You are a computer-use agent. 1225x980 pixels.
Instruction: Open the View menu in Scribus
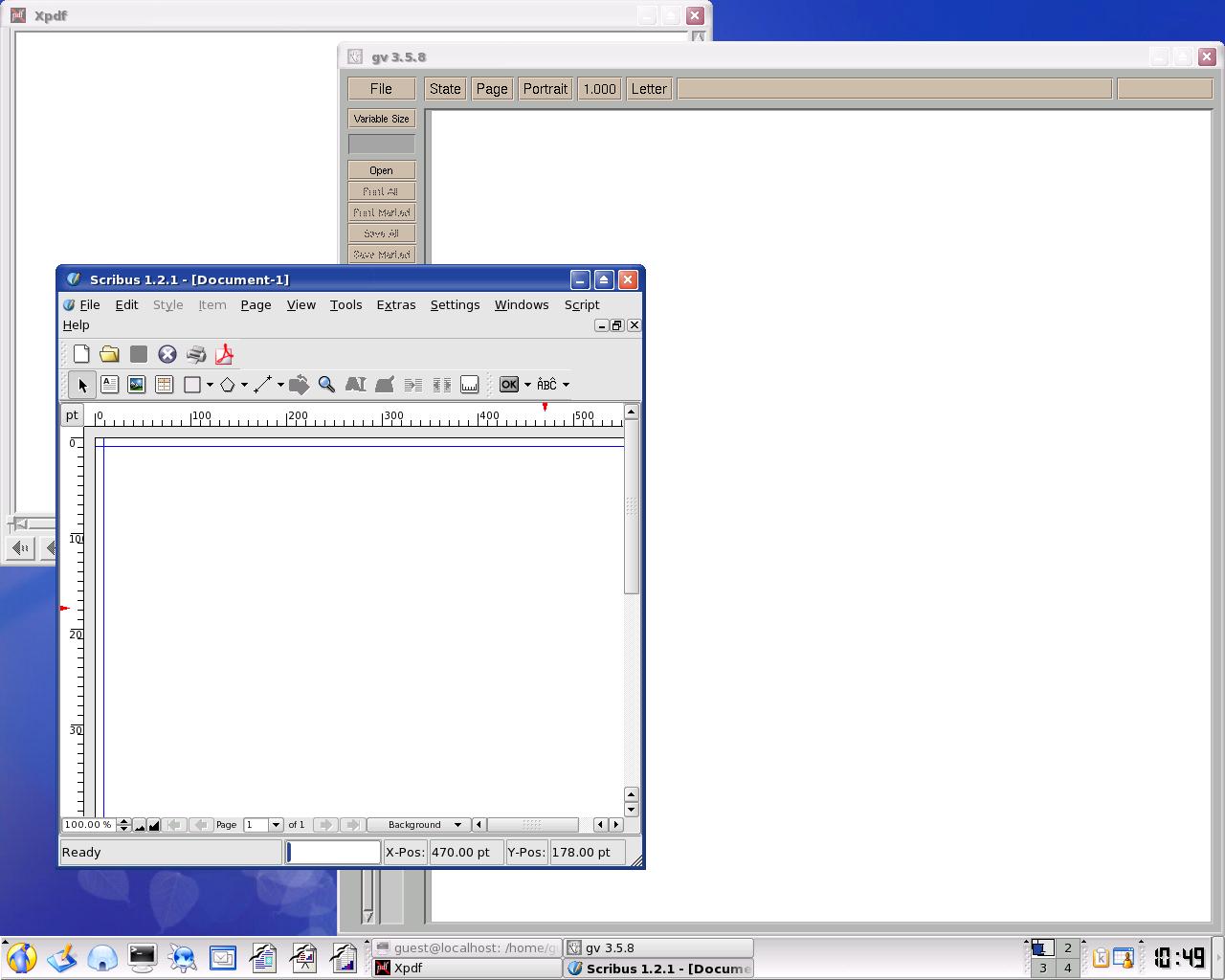pos(301,305)
